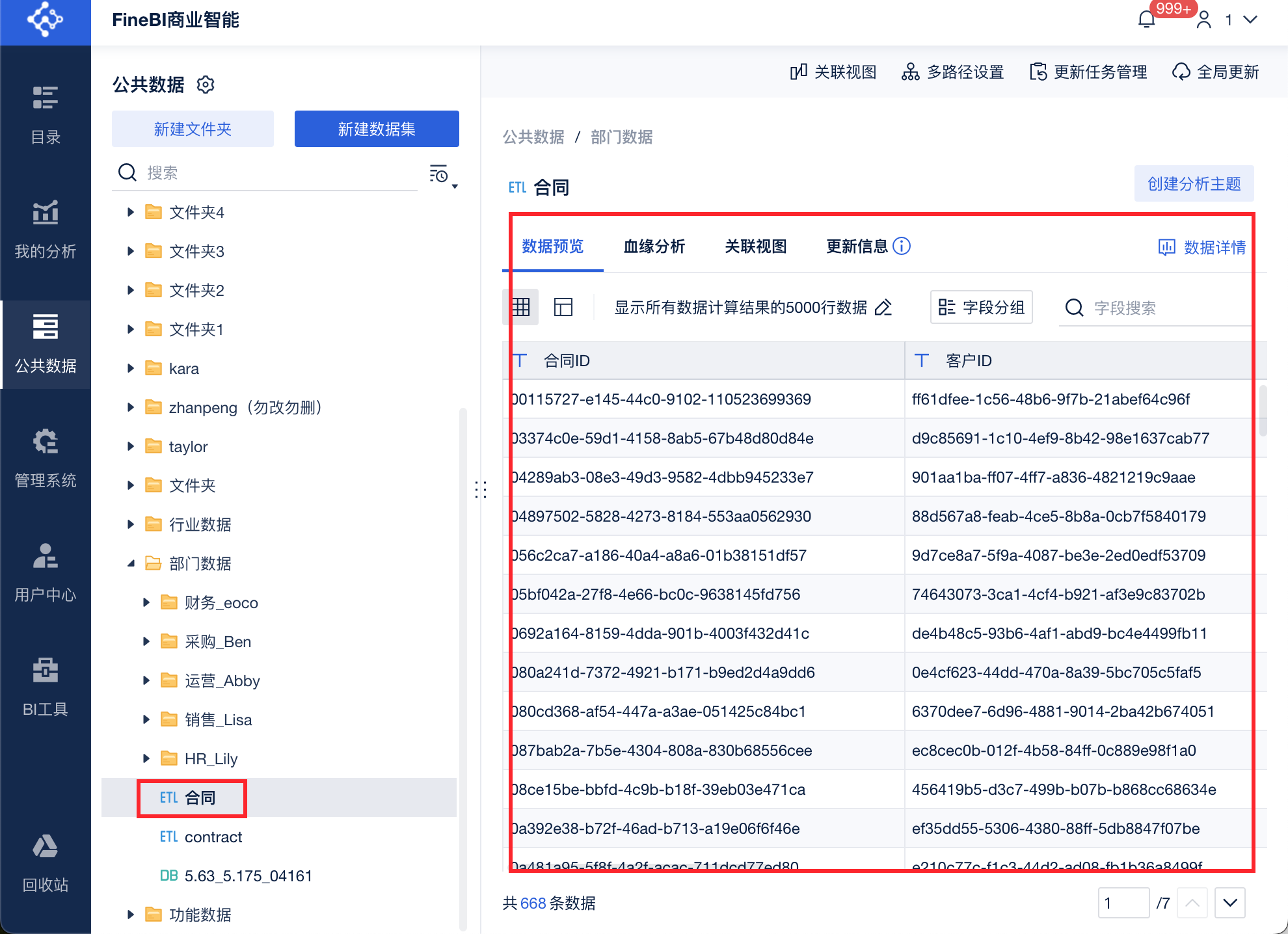This screenshot has width=1288, height=934.
Task: Toggle 字段分组 field grouping
Action: pos(982,307)
